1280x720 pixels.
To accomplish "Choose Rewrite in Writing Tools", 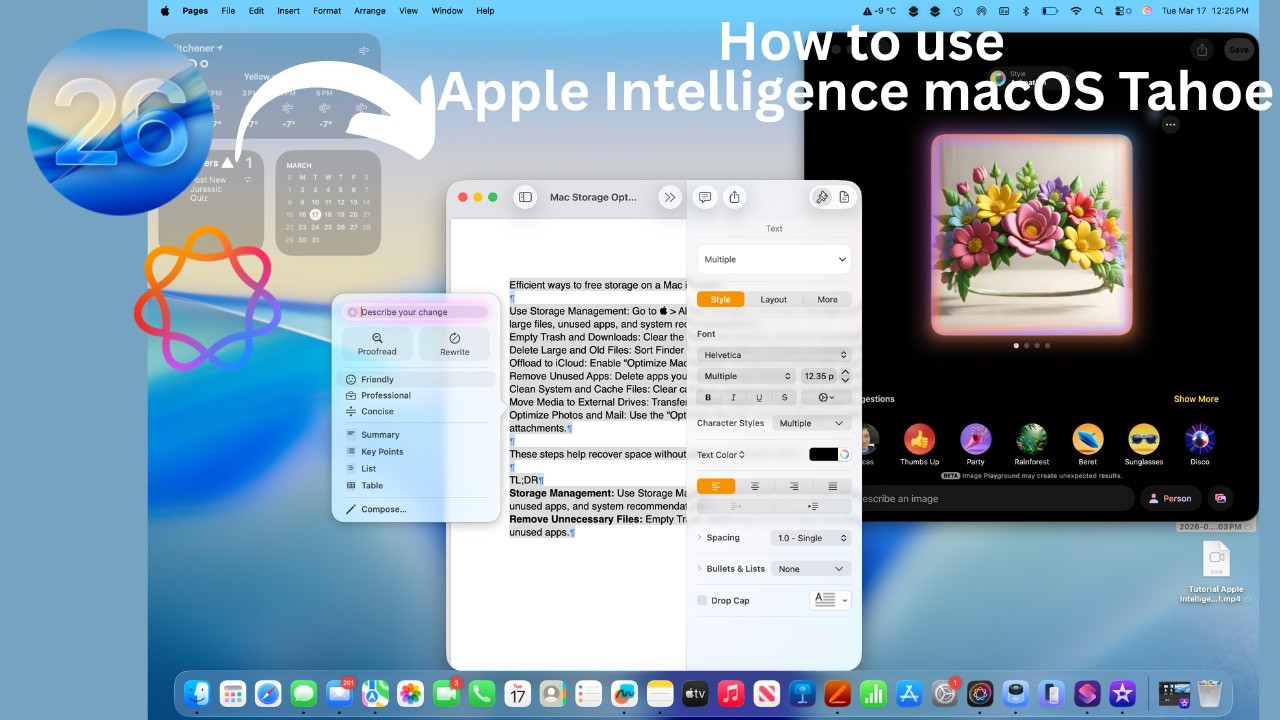I will point(454,344).
